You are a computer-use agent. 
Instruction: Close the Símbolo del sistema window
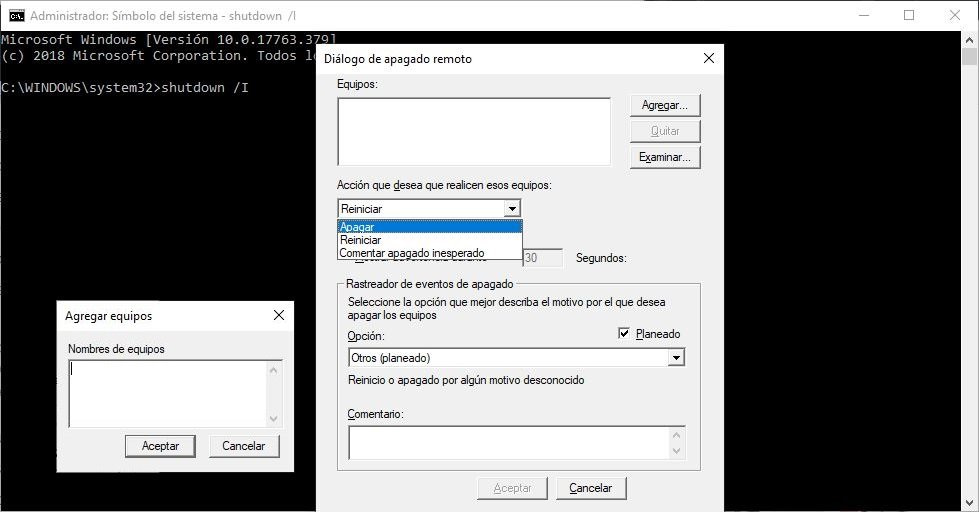(955, 15)
